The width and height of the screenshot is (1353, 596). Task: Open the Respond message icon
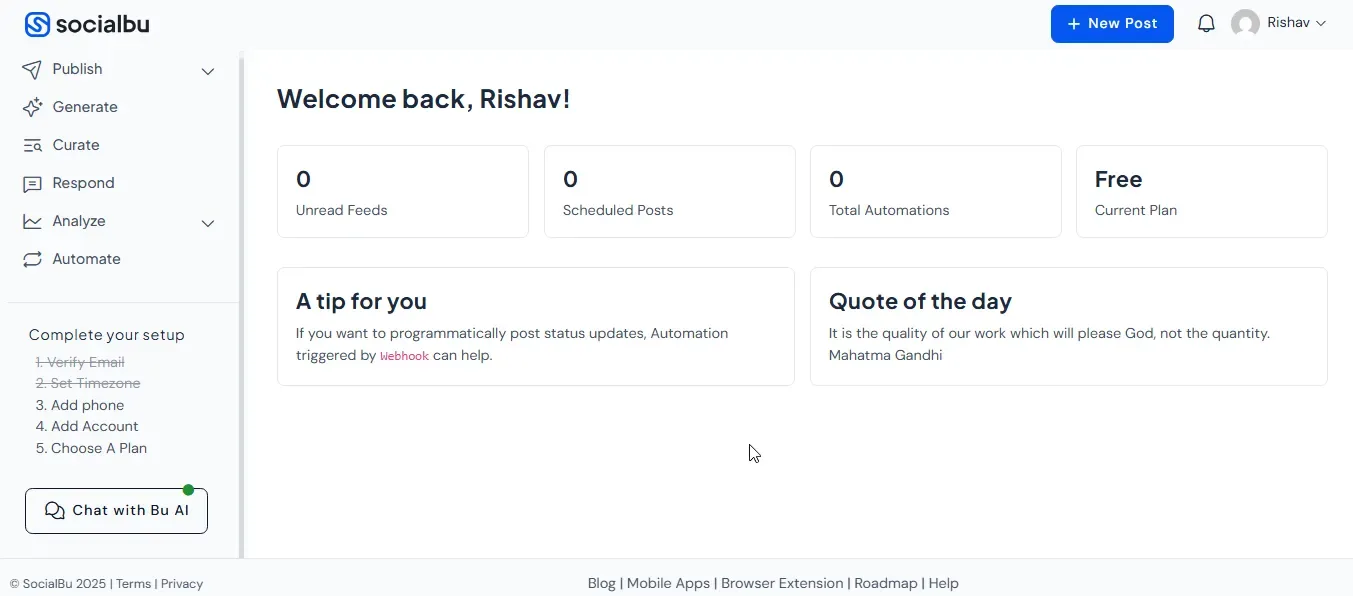(x=32, y=183)
